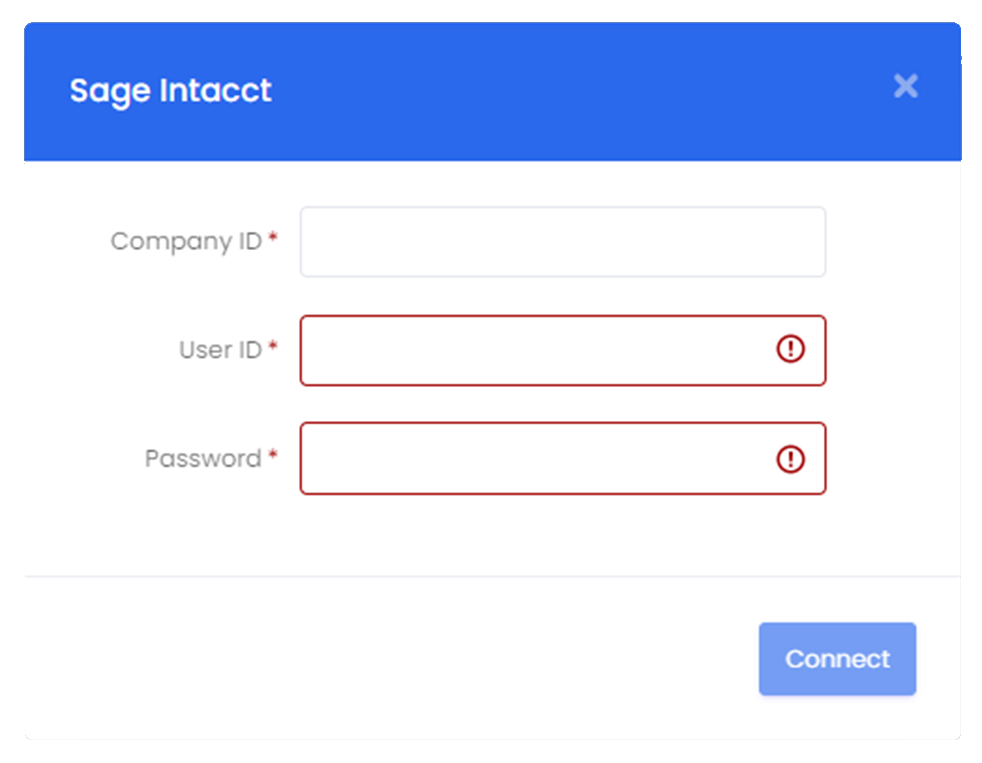Click blank area right of Company ID field
Screen dimensions: 982x763
[x=893, y=242]
